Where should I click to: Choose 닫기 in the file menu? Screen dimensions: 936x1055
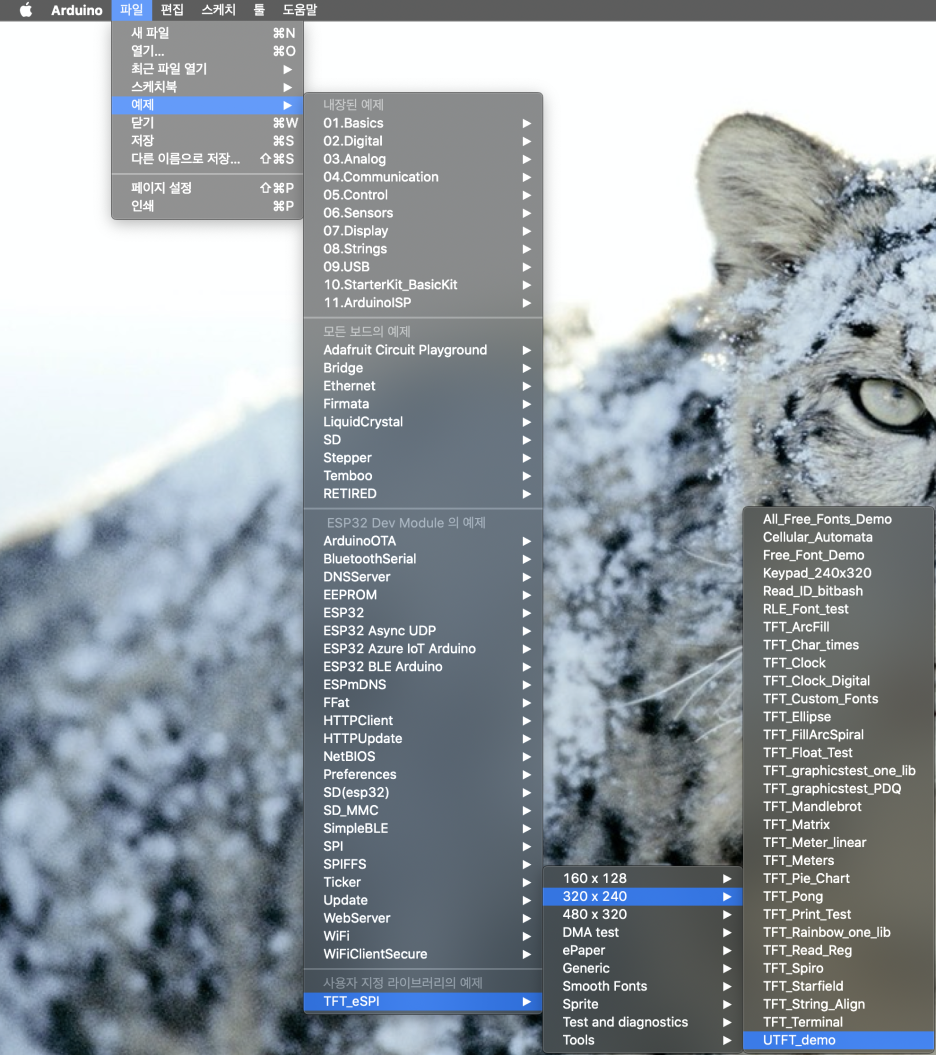tap(207, 122)
